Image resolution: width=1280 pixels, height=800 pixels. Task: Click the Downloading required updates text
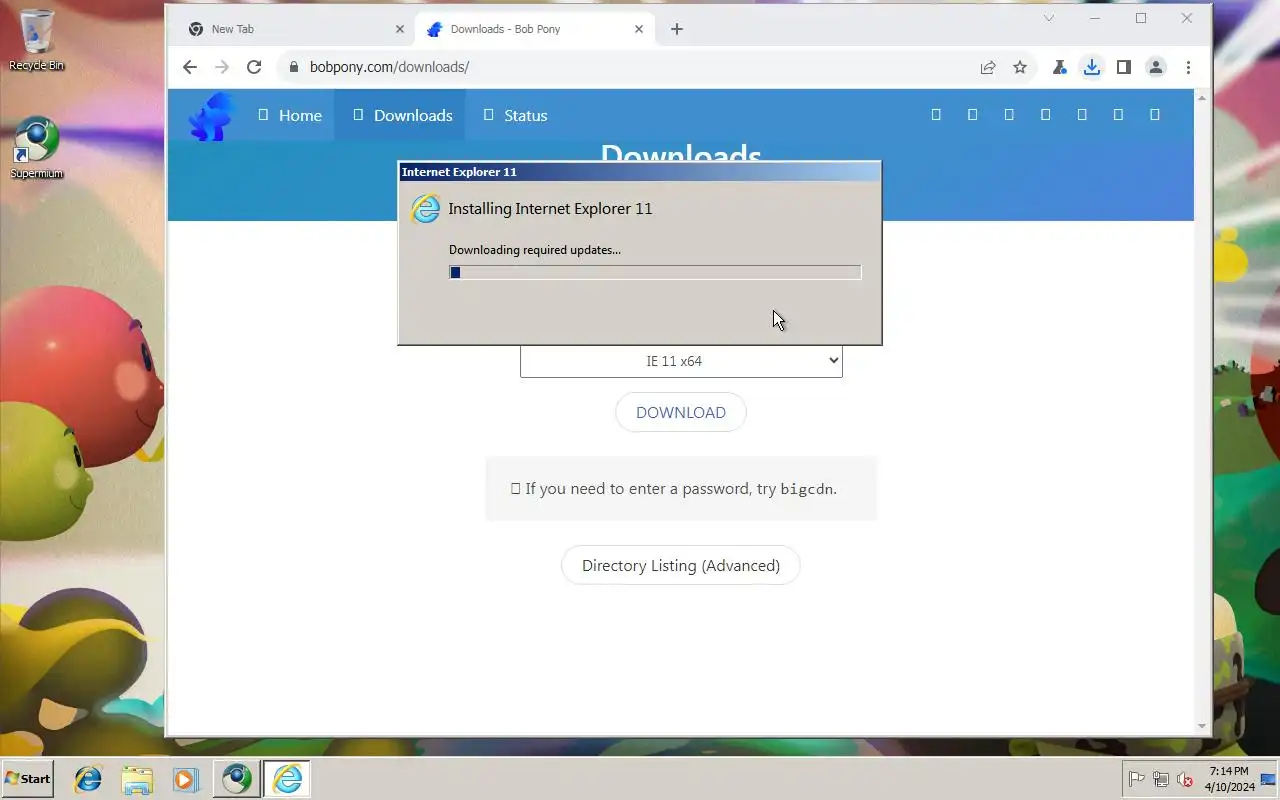535,250
